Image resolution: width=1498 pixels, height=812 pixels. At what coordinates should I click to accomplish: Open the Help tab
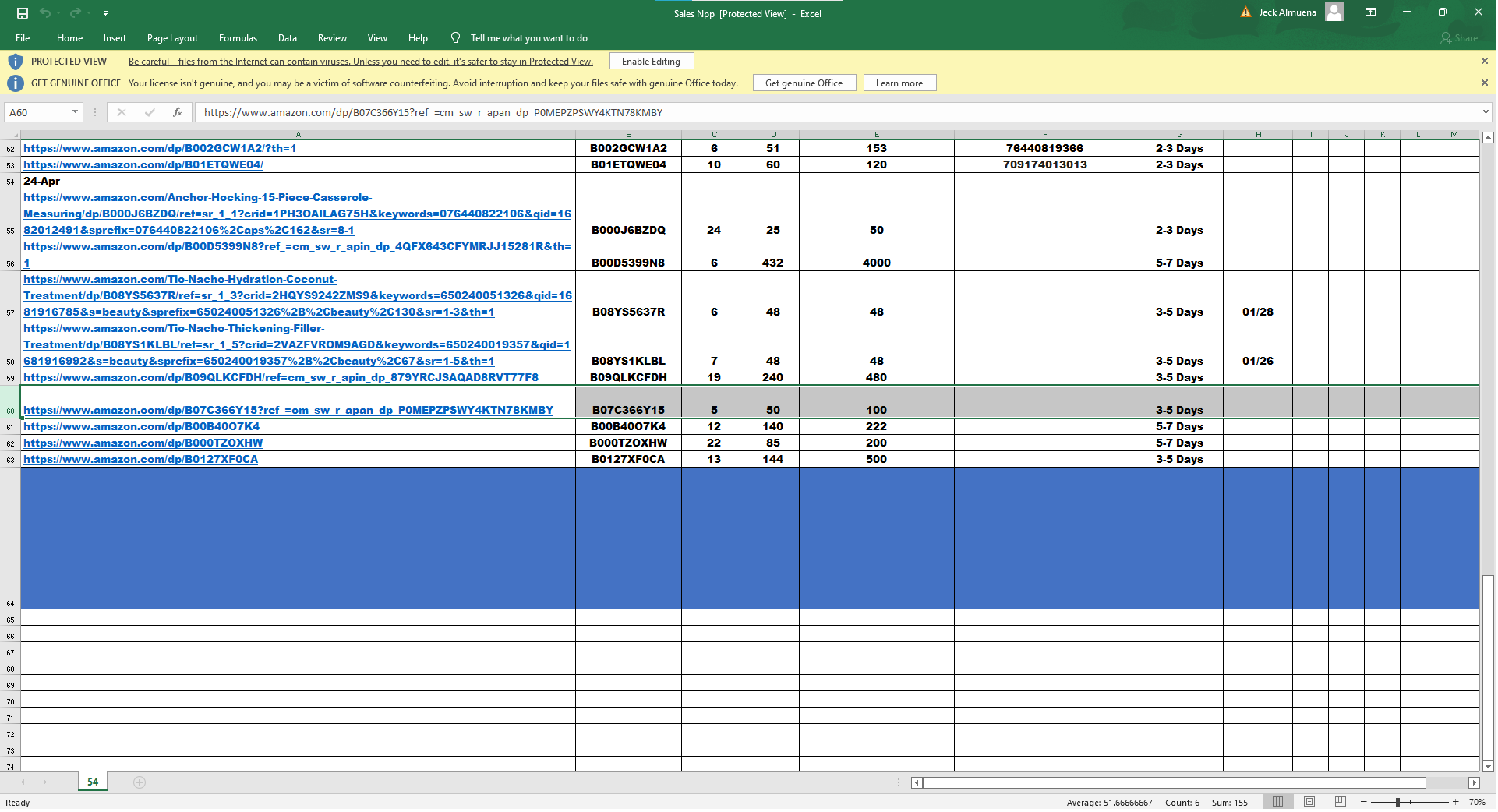tap(418, 38)
